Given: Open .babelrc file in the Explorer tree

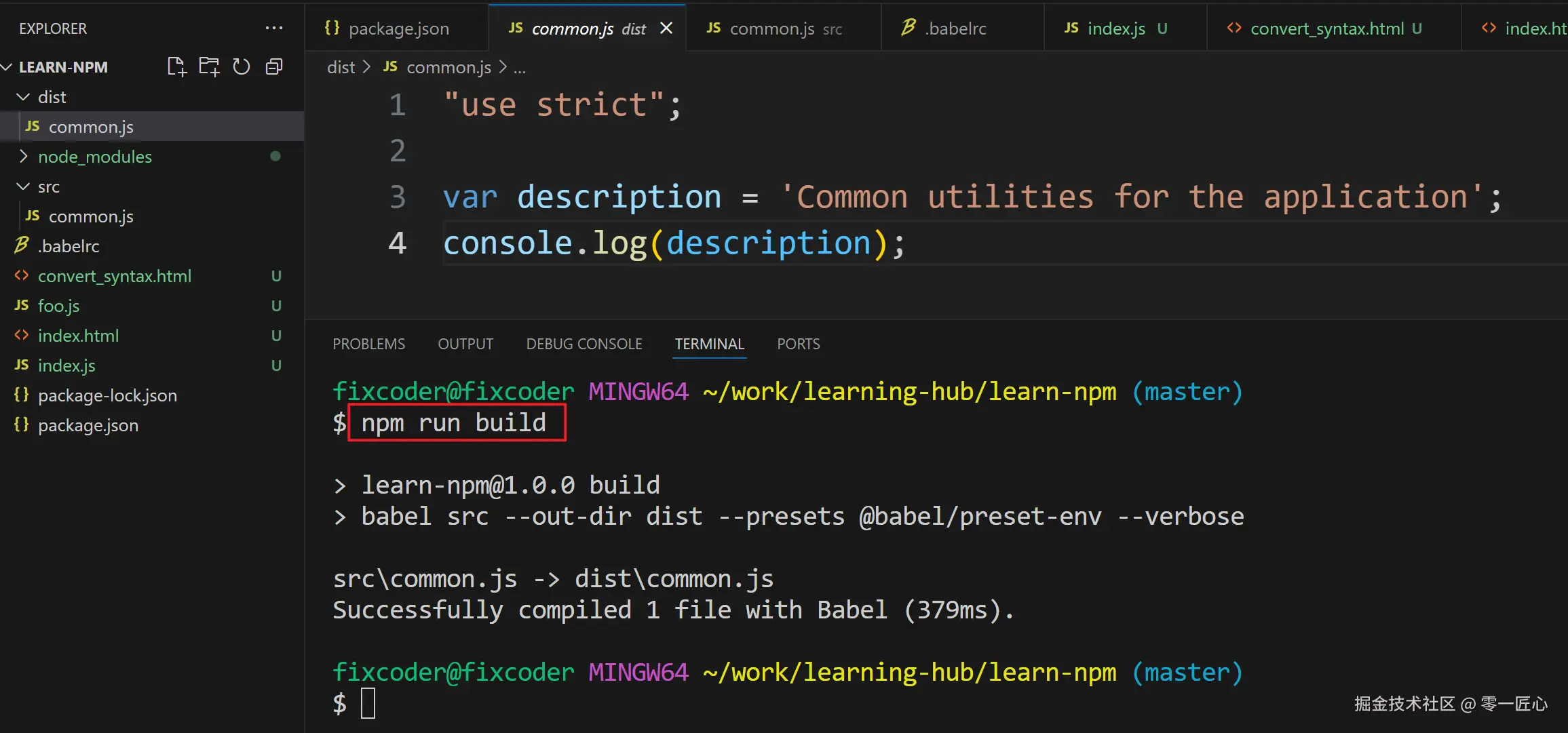Looking at the screenshot, I should click(69, 246).
